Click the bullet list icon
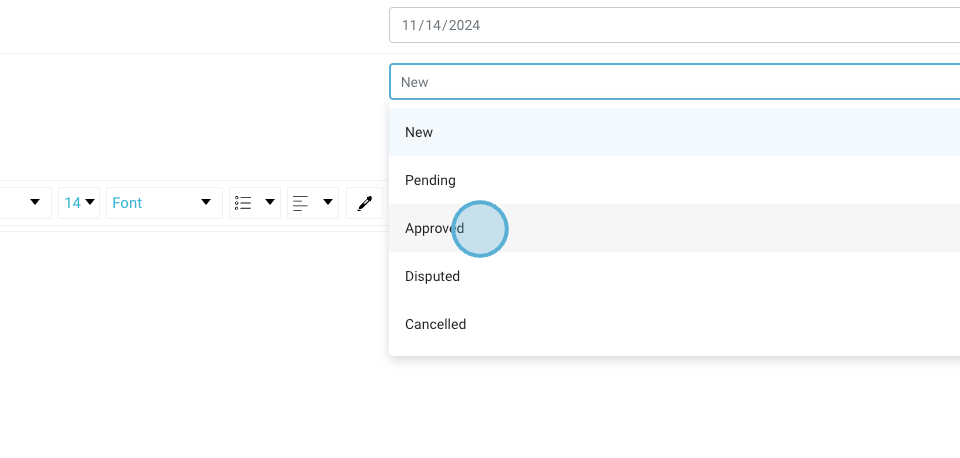This screenshot has height=458, width=960. 243,203
